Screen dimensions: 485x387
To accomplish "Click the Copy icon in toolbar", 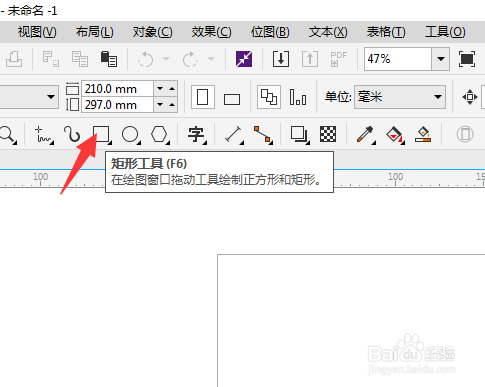I will [80, 59].
